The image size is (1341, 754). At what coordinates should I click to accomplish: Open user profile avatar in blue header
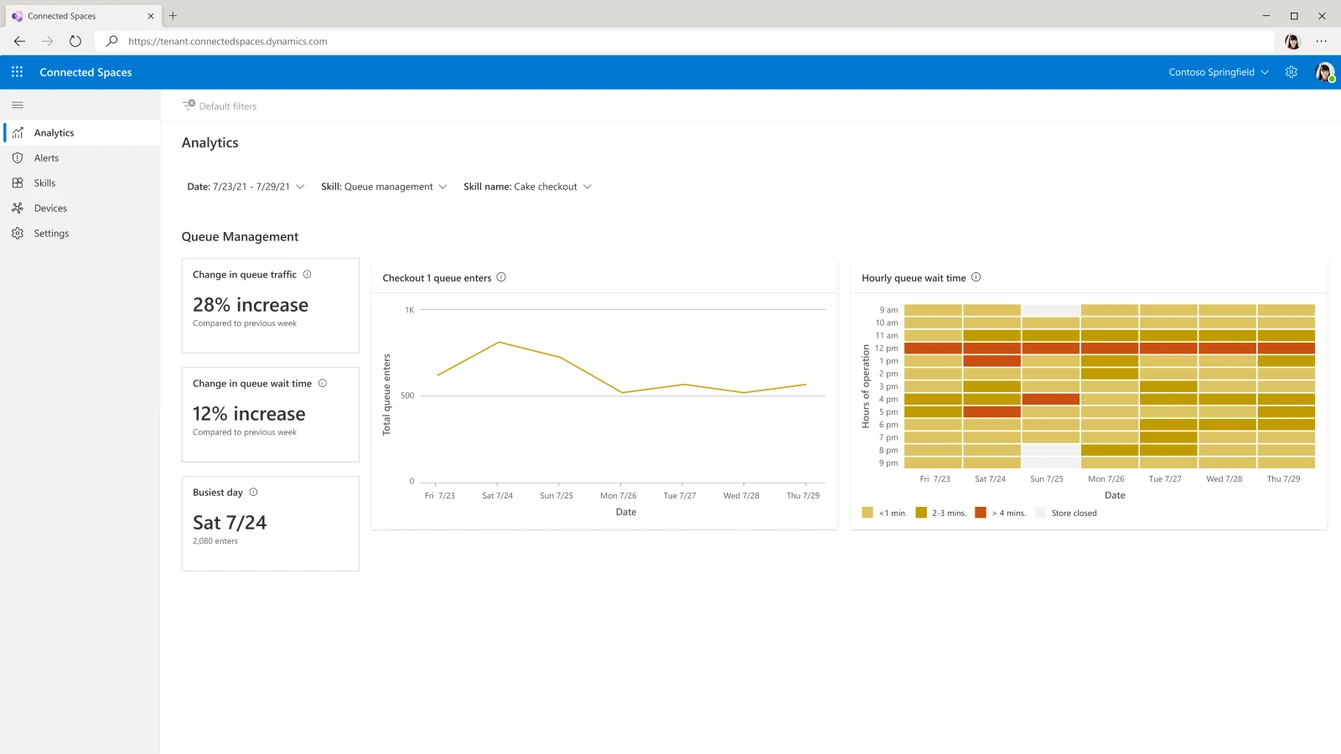tap(1324, 72)
